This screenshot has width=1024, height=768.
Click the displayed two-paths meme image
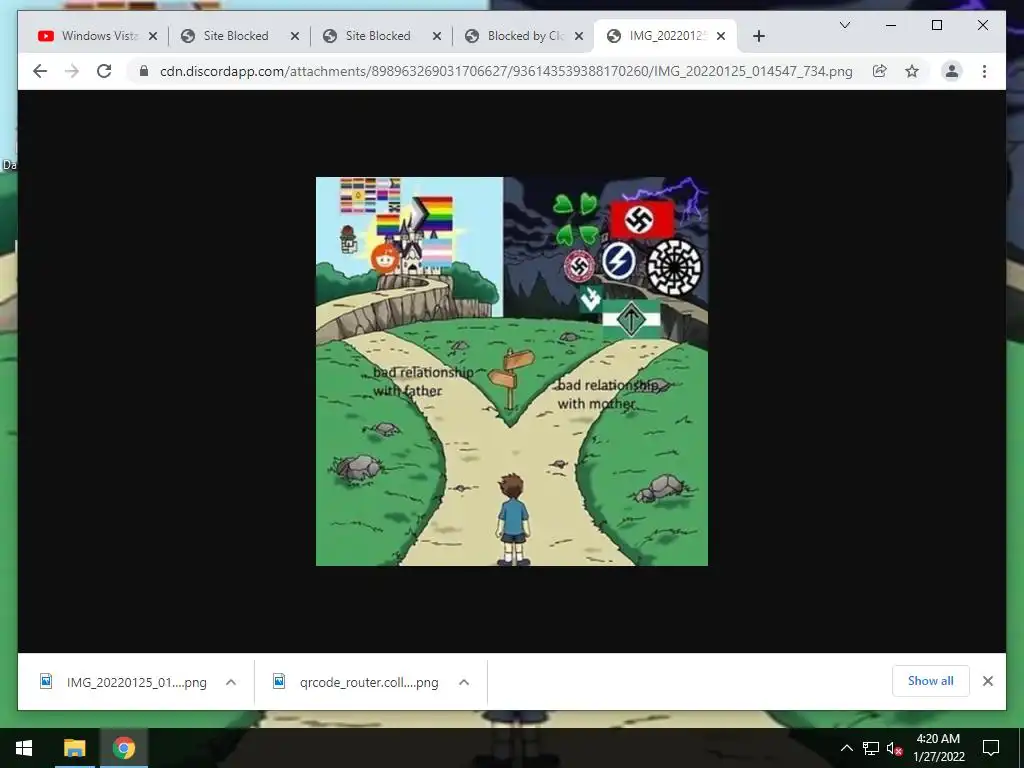[x=512, y=371]
